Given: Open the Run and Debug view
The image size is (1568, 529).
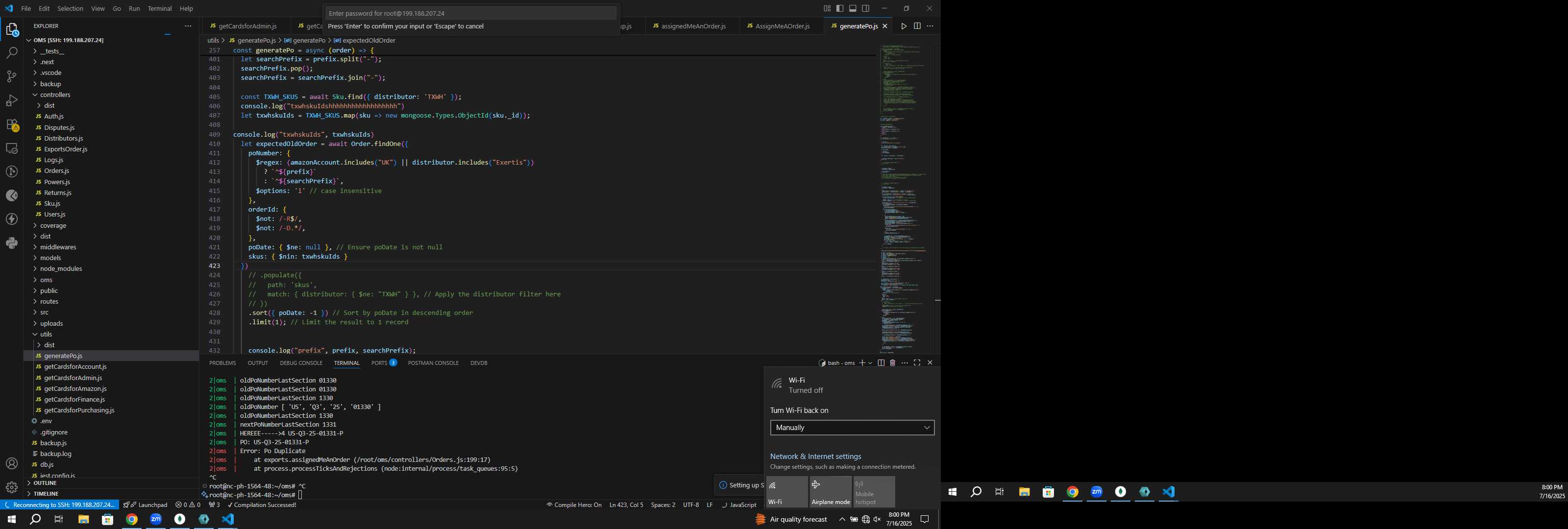Looking at the screenshot, I should 12,100.
